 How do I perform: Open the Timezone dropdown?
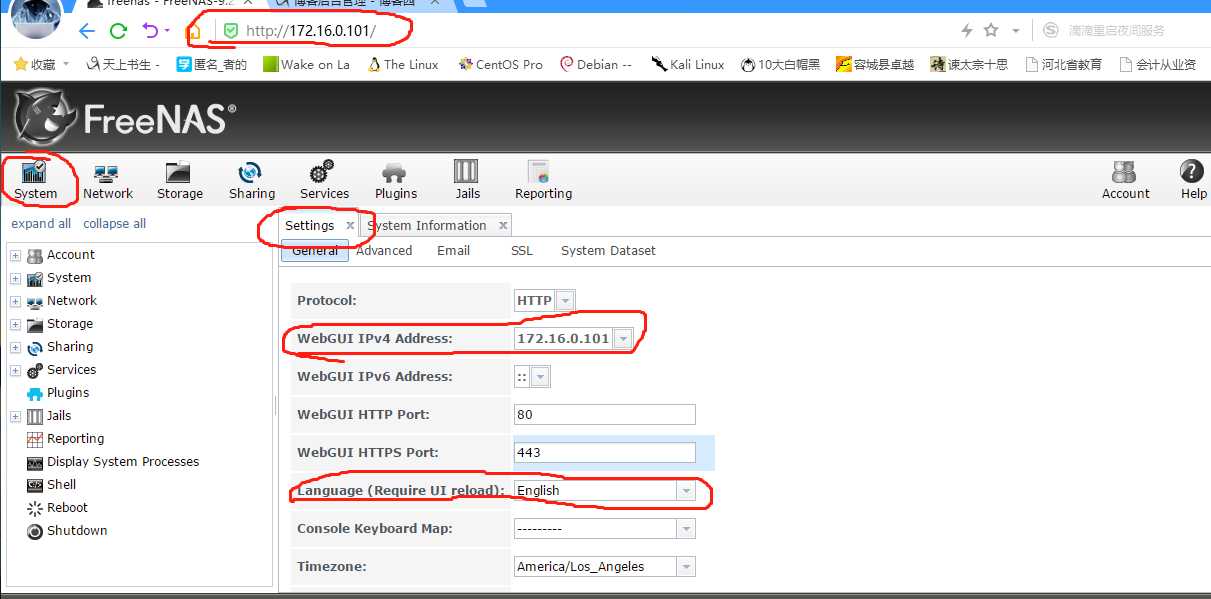[686, 567]
